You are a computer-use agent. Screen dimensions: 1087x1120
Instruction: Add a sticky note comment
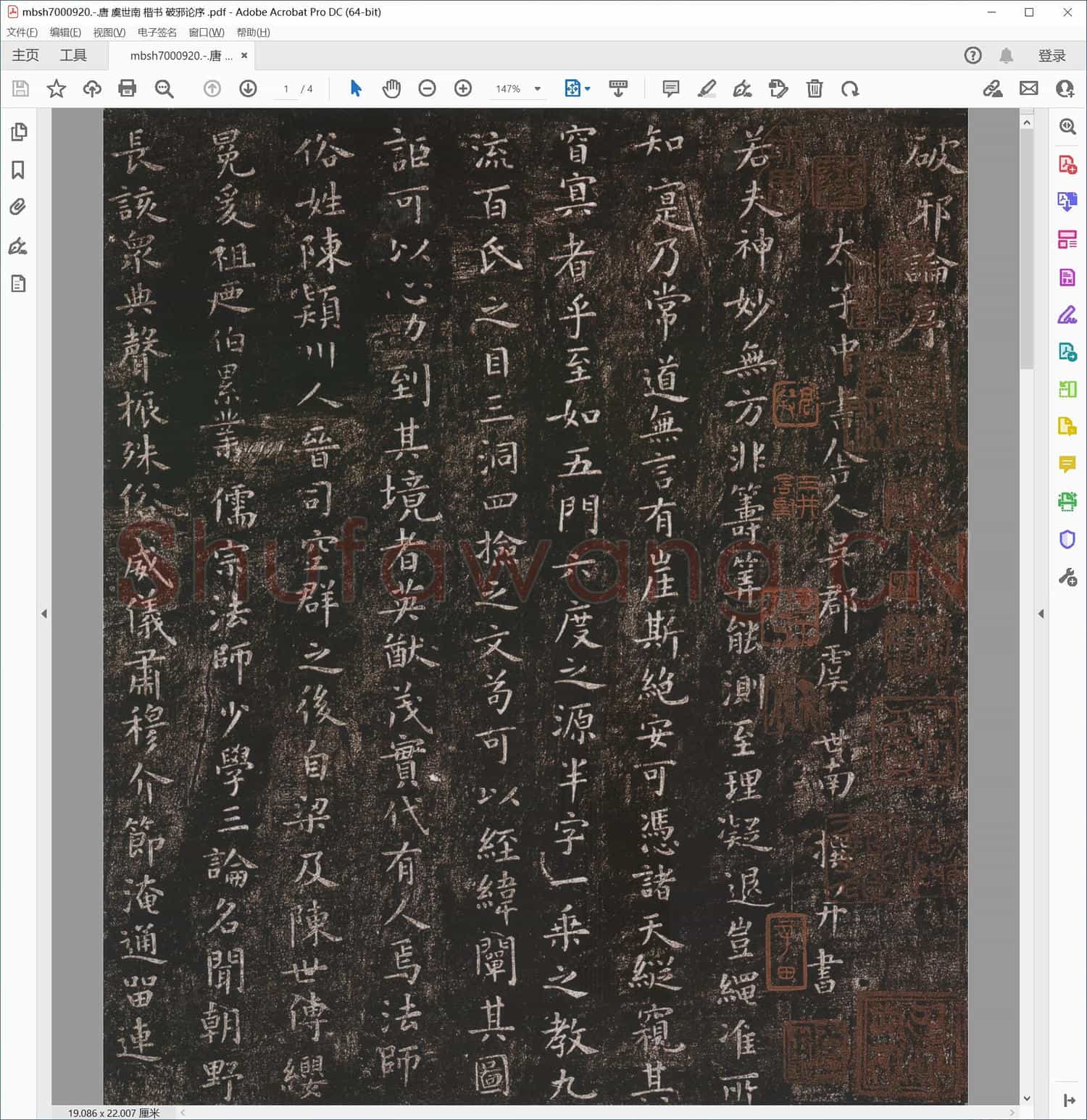coord(671,88)
